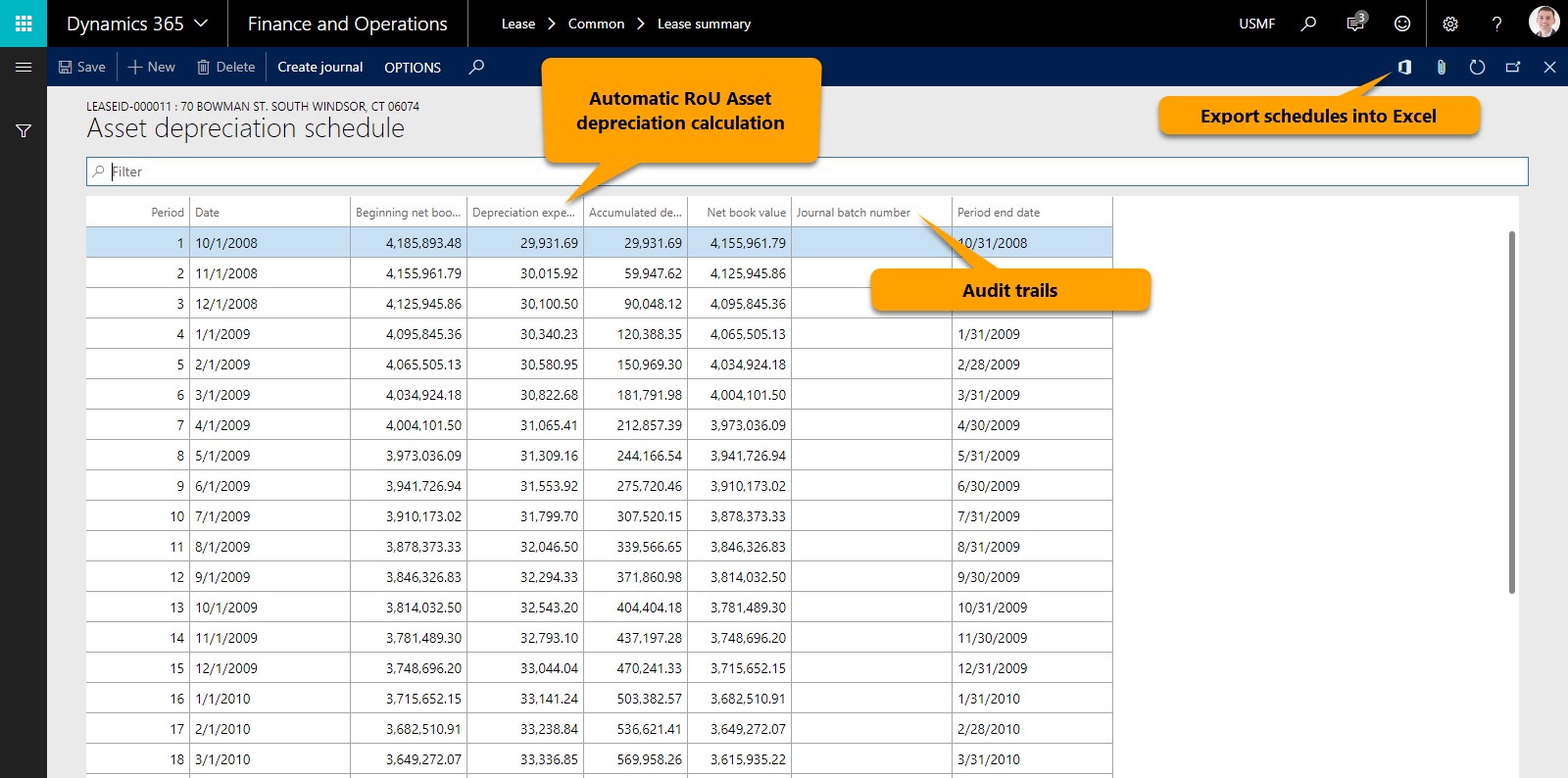The image size is (1568, 778).
Task: Click net book value 3,781,489.30 in period 13
Action: point(740,608)
